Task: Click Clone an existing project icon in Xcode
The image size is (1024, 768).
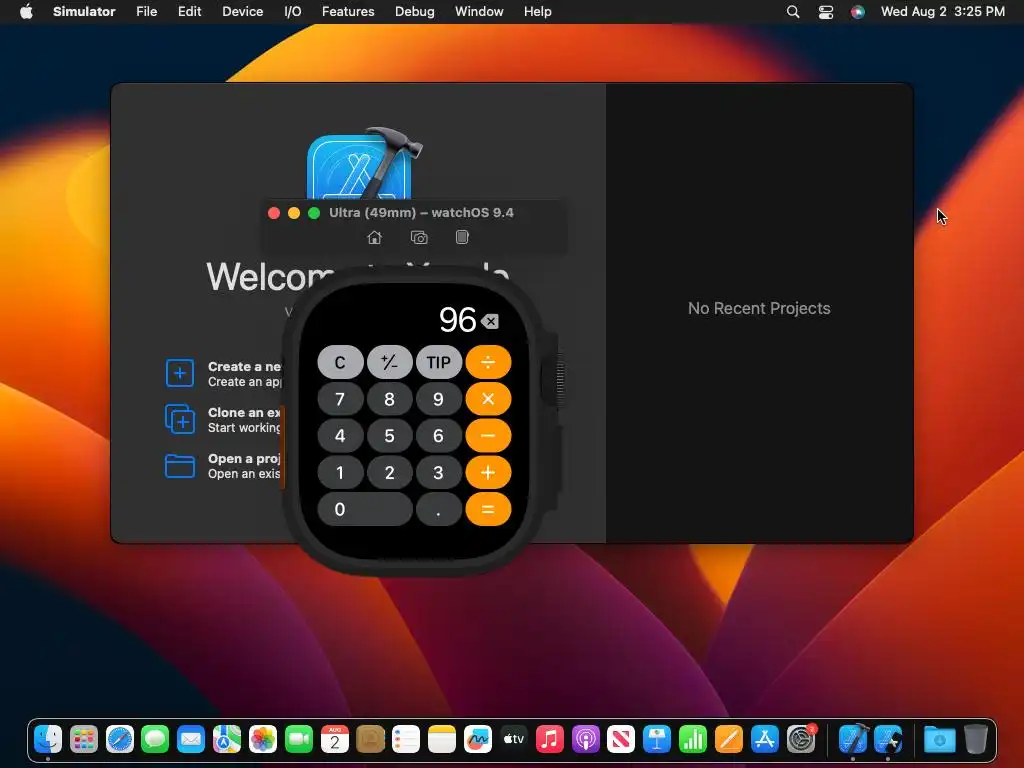Action: coord(180,419)
